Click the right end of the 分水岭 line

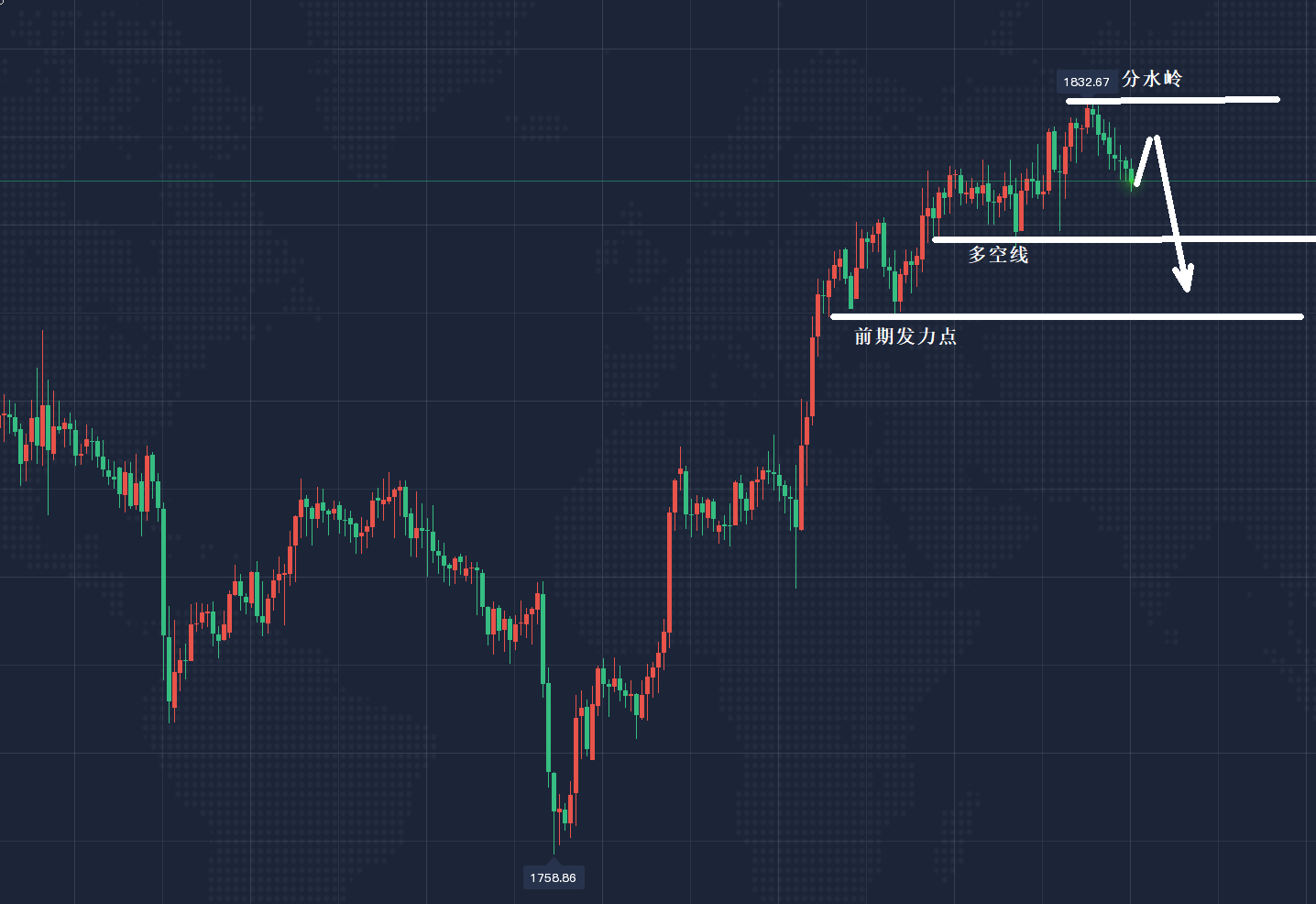point(1276,99)
